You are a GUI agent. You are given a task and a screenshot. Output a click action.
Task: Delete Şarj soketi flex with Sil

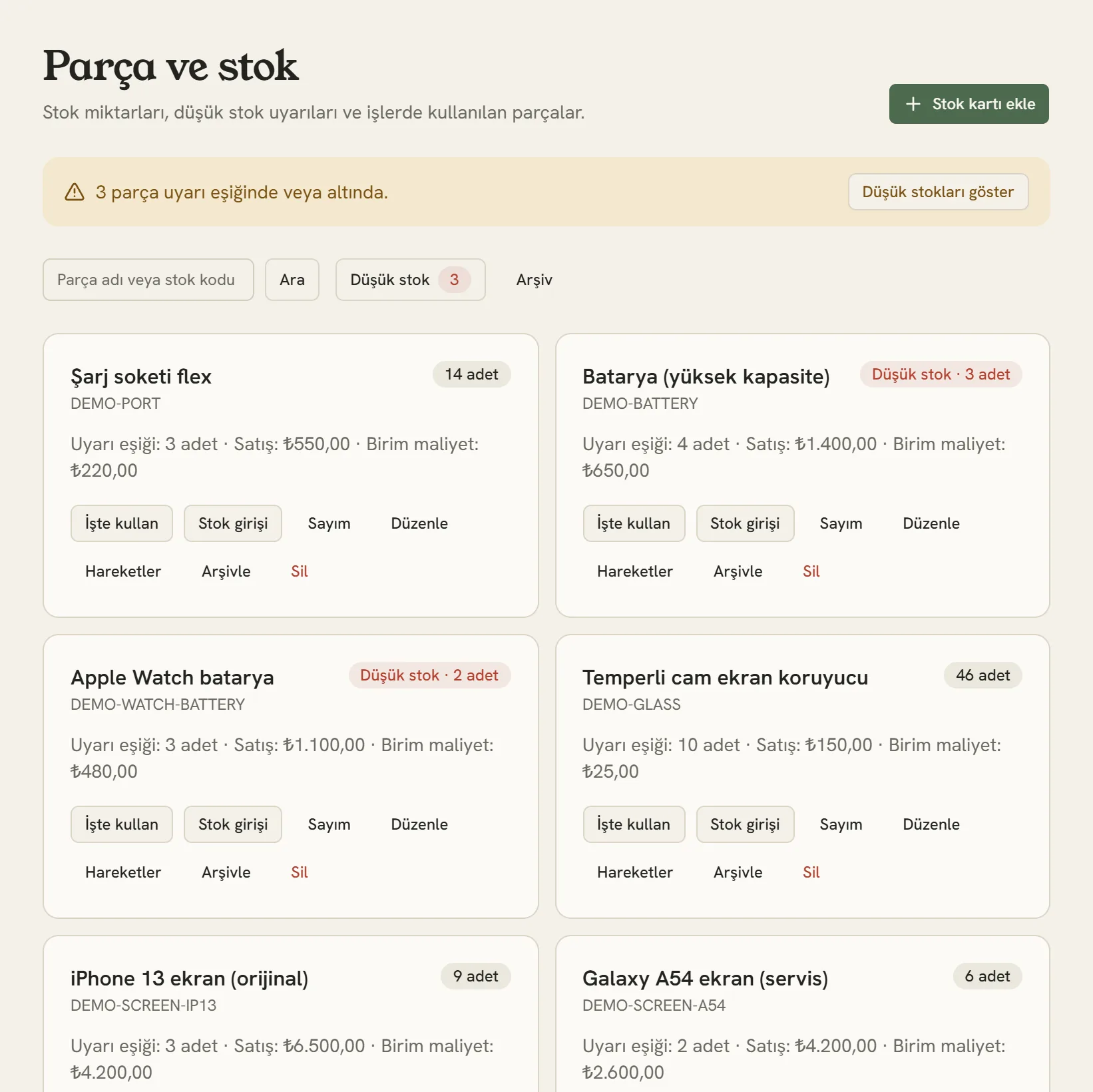point(300,571)
